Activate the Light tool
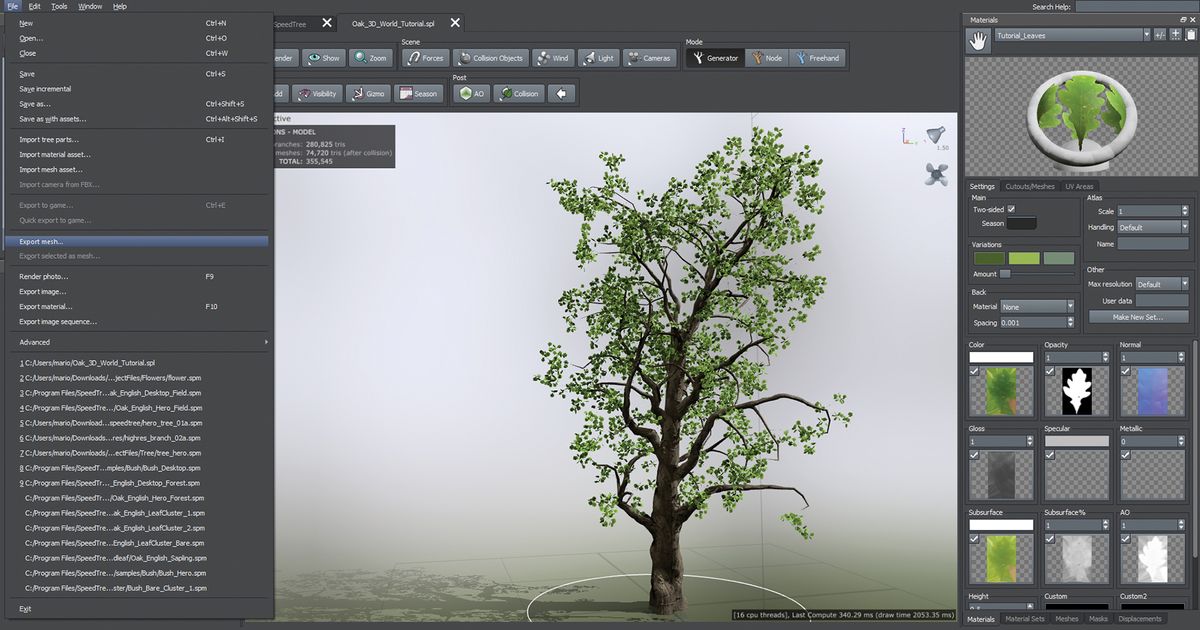 coord(598,57)
